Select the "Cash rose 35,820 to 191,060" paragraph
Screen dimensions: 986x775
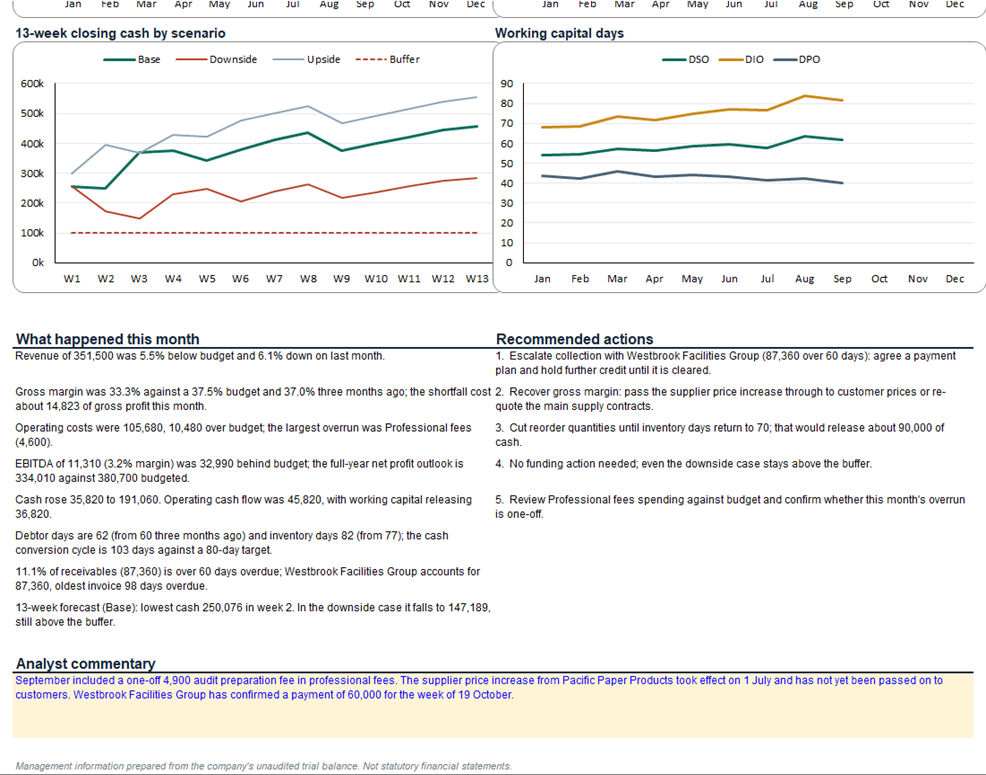pyautogui.click(x=243, y=507)
